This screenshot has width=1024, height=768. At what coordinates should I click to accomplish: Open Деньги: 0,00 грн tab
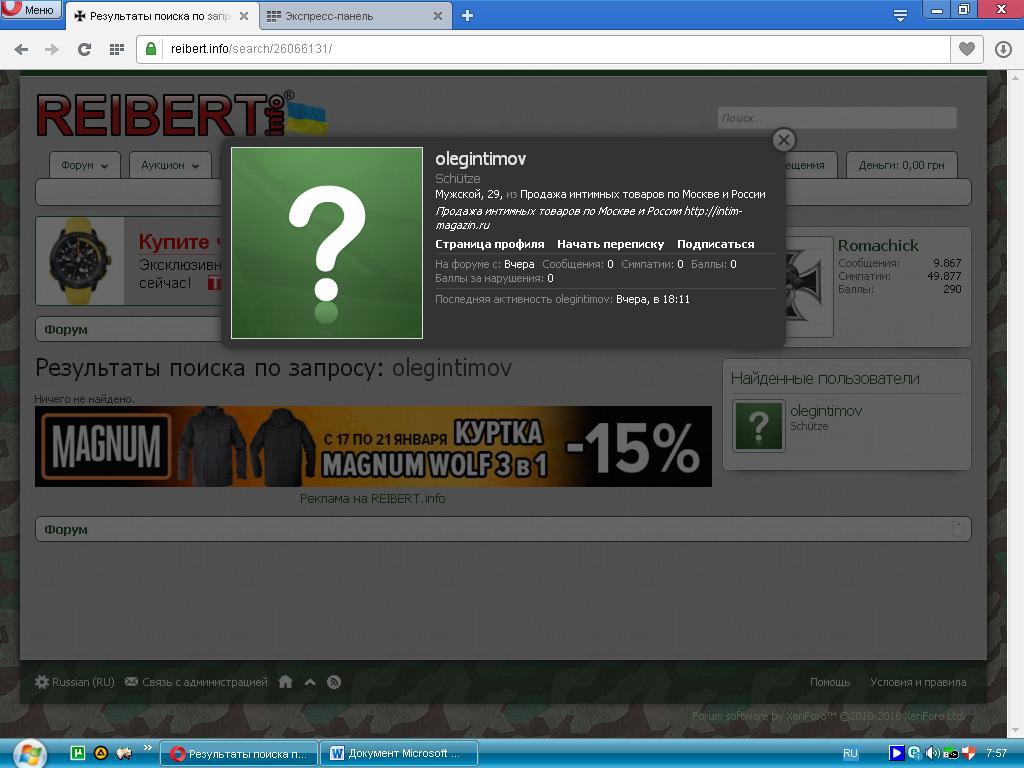901,165
